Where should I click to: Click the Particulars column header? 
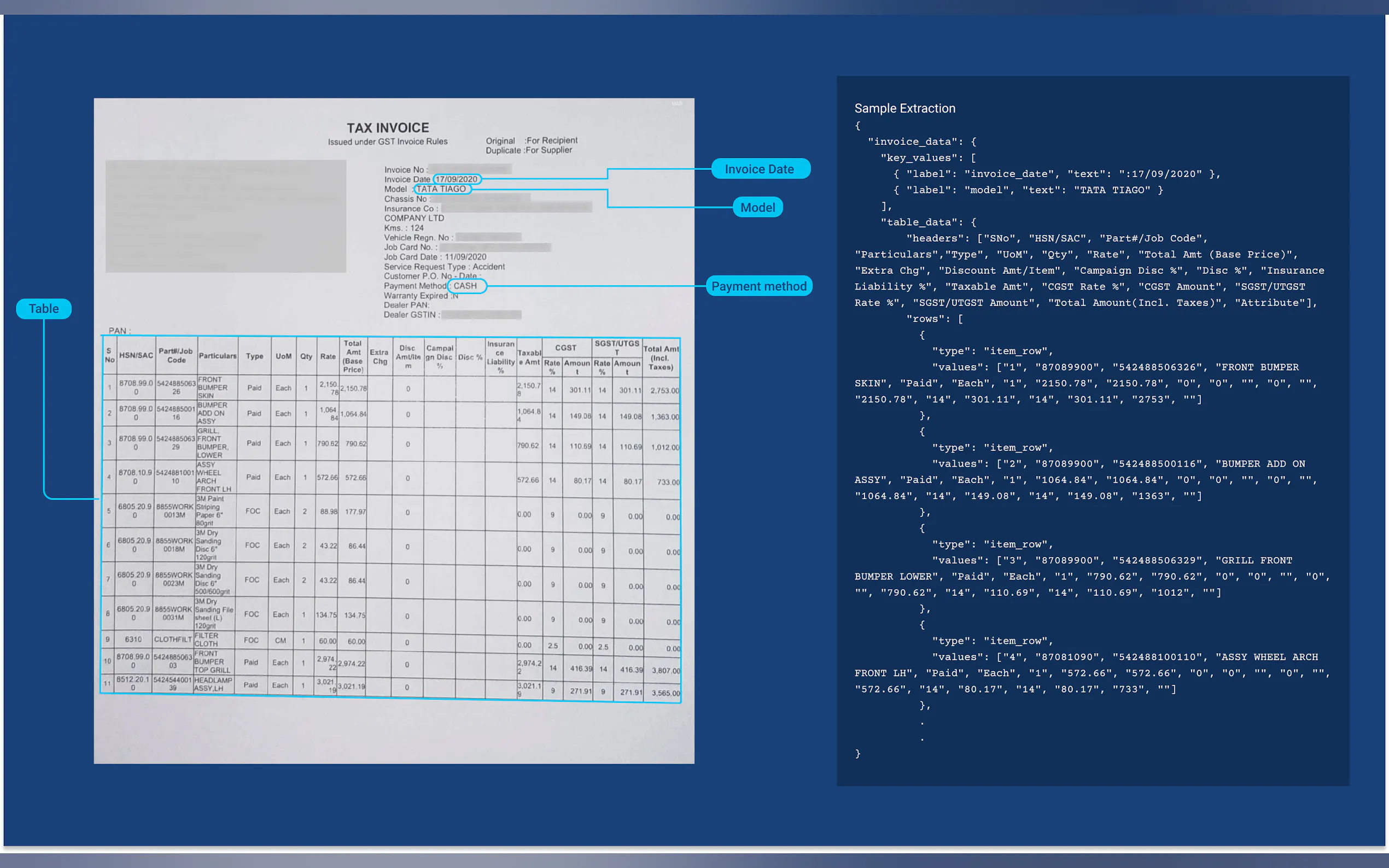217,356
